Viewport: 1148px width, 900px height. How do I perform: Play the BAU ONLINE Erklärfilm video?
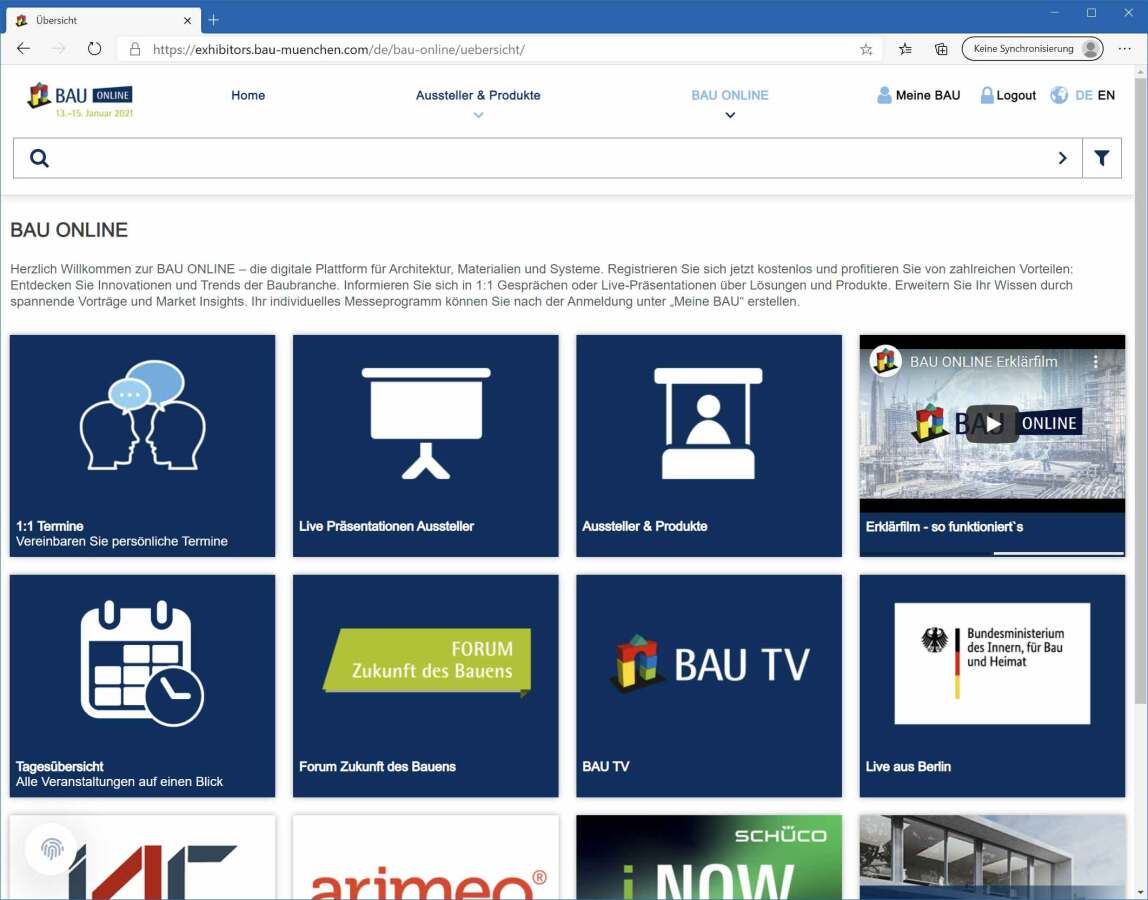pyautogui.click(x=992, y=423)
